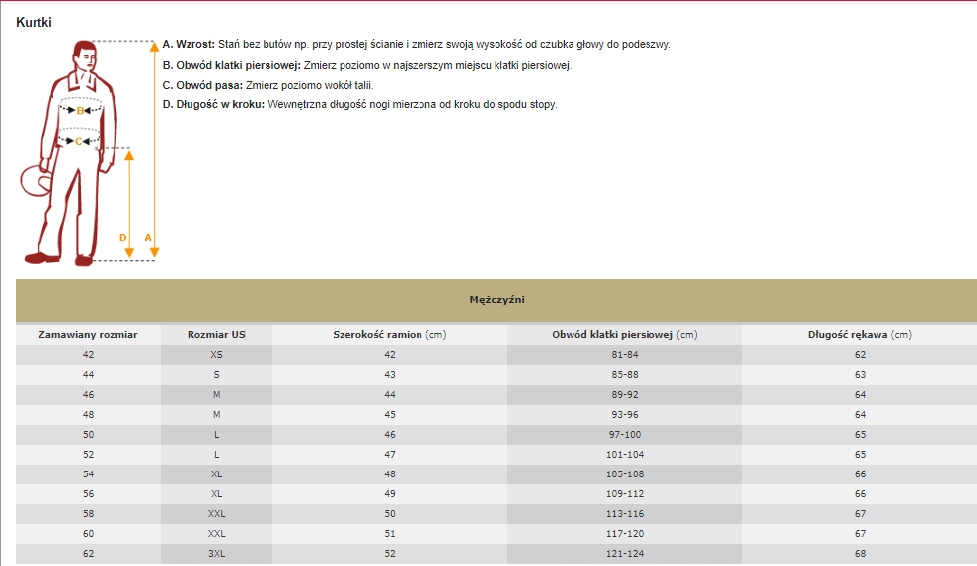The height and width of the screenshot is (566, 977).
Task: Click size 58 in the ordered size column
Action: coord(88,514)
